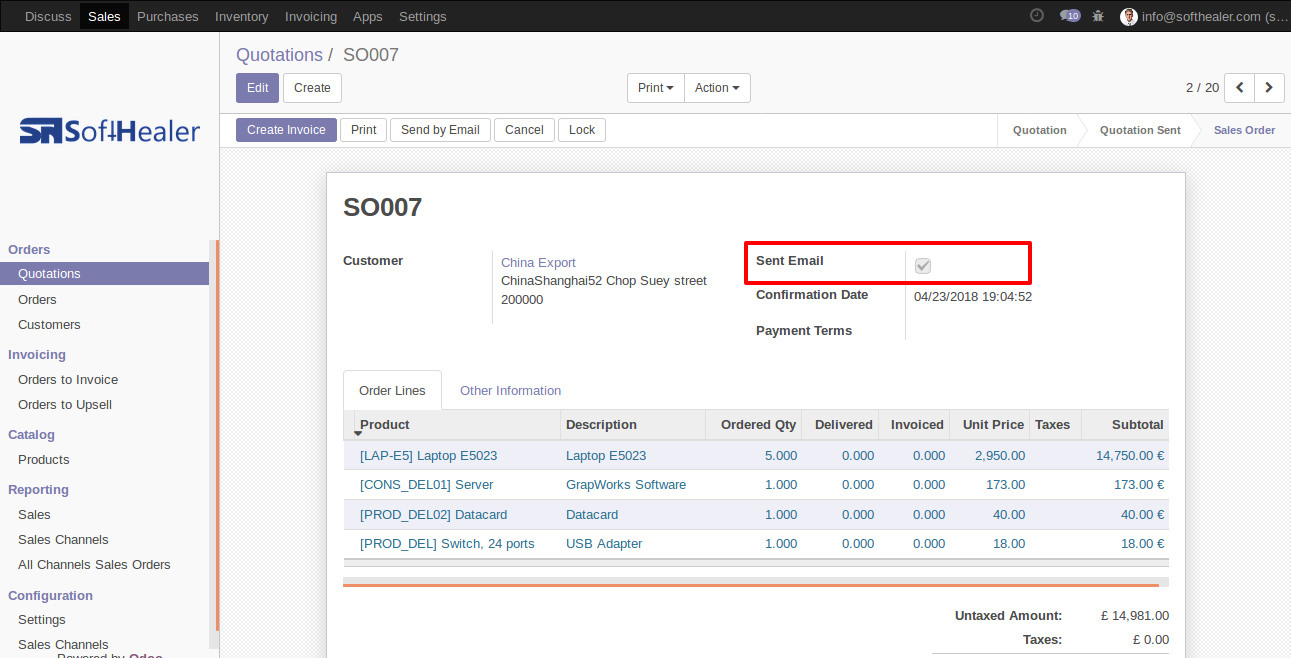This screenshot has width=1291, height=658.
Task: Open All Channels Sales Orders
Action: point(94,564)
